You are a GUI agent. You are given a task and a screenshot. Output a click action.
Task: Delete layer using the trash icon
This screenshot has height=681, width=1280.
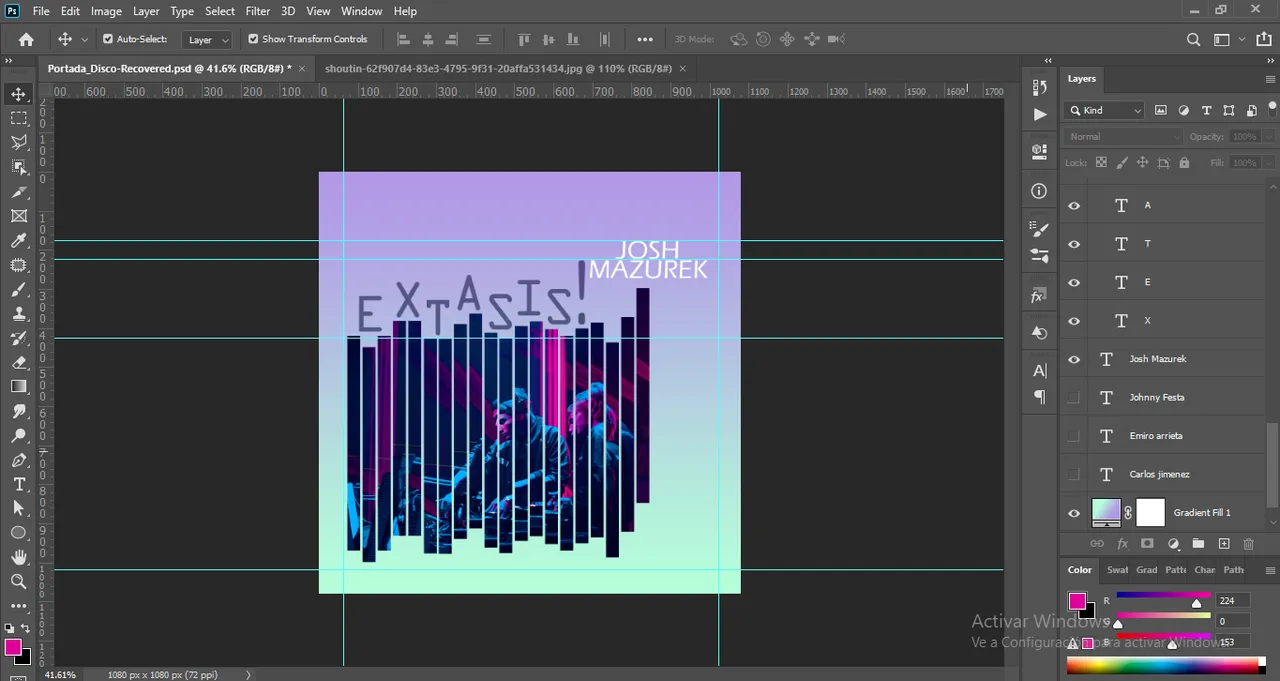pyautogui.click(x=1248, y=543)
